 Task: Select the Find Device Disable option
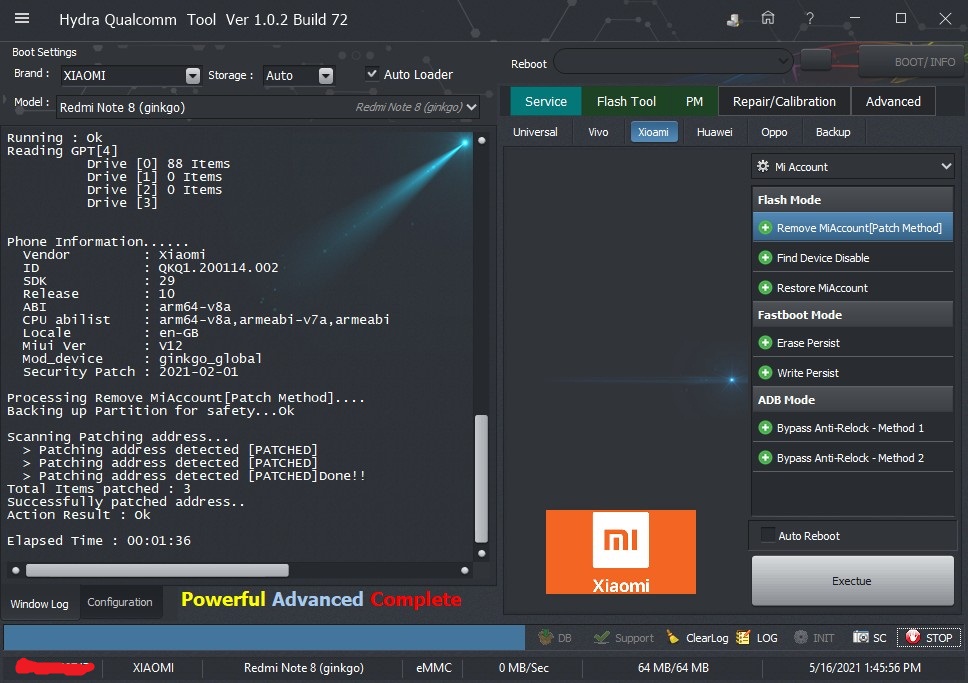pos(822,258)
